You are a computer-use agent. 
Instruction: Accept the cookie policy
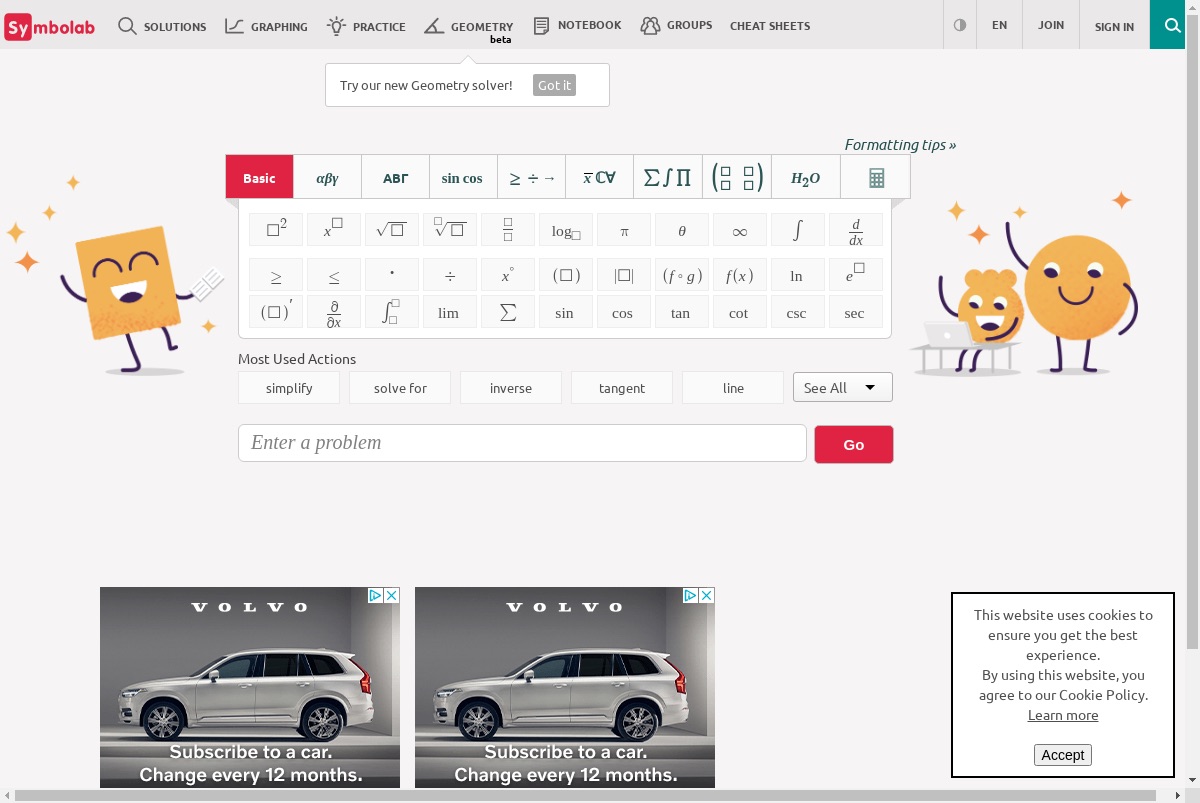[x=1062, y=755]
